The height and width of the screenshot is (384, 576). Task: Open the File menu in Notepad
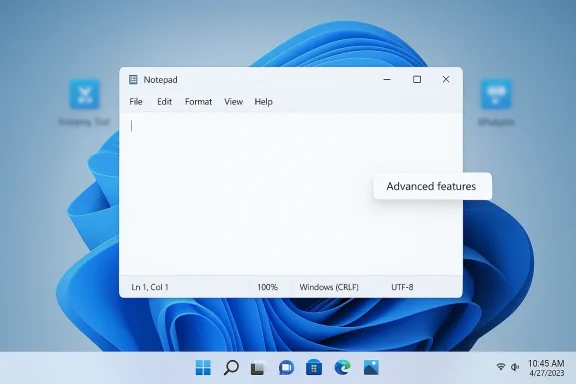click(x=136, y=102)
